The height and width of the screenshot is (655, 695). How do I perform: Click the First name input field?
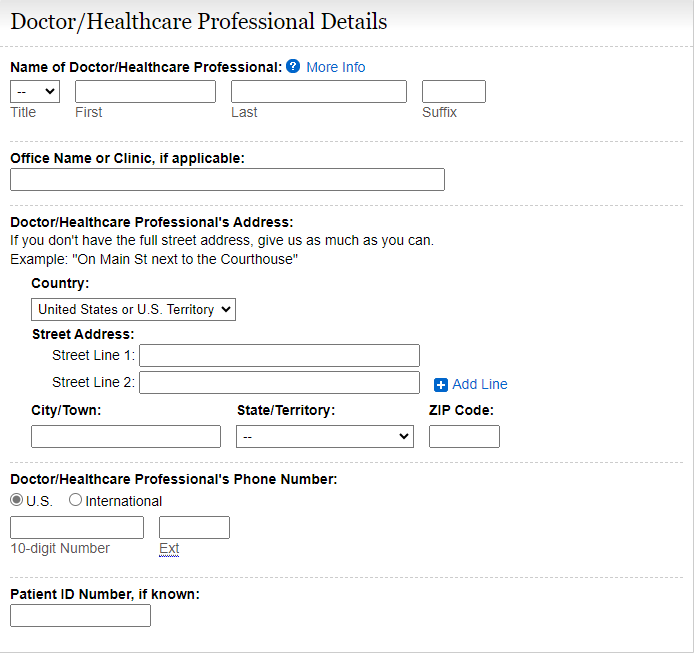pyautogui.click(x=145, y=92)
